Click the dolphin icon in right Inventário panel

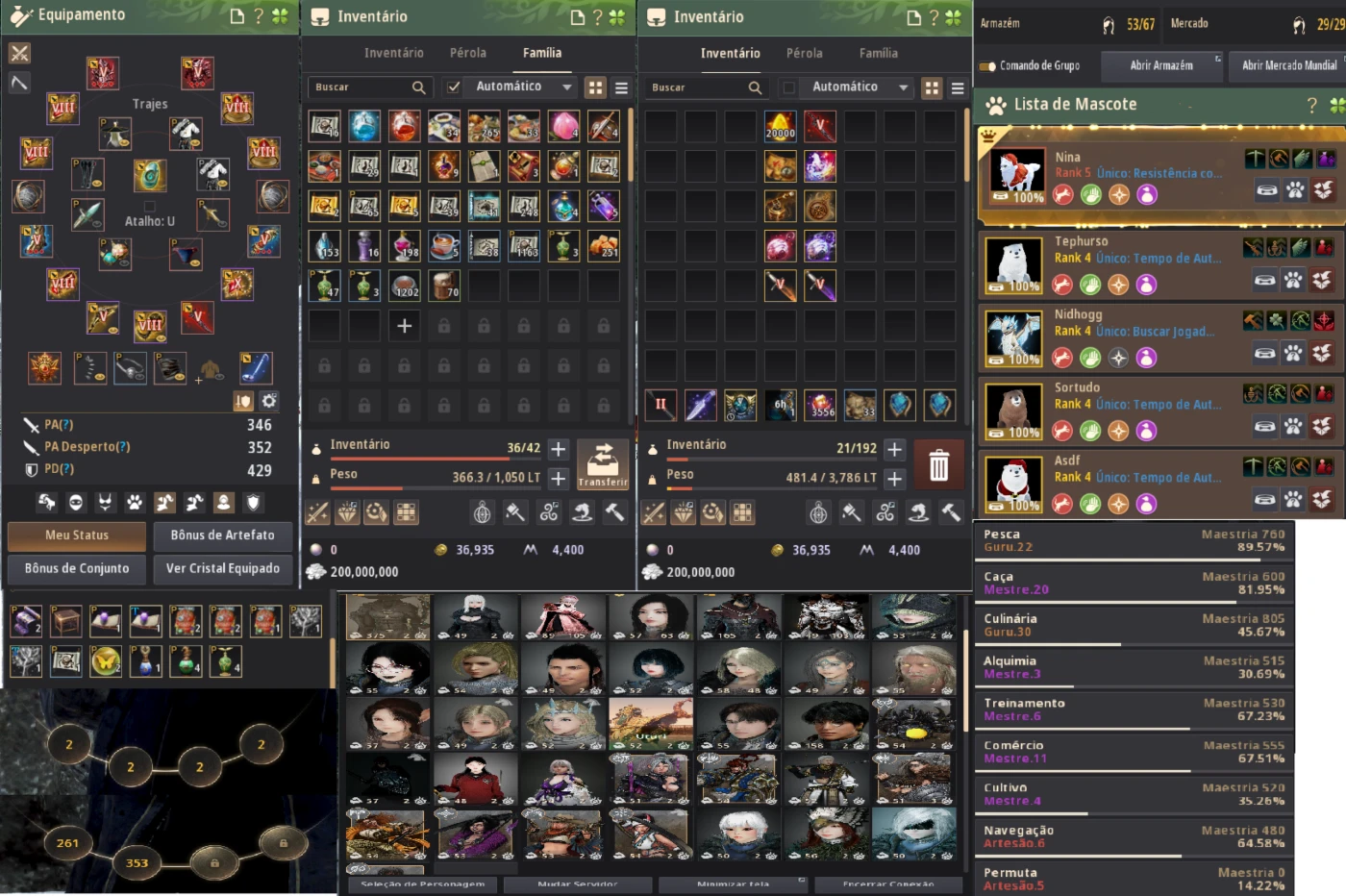tap(918, 513)
